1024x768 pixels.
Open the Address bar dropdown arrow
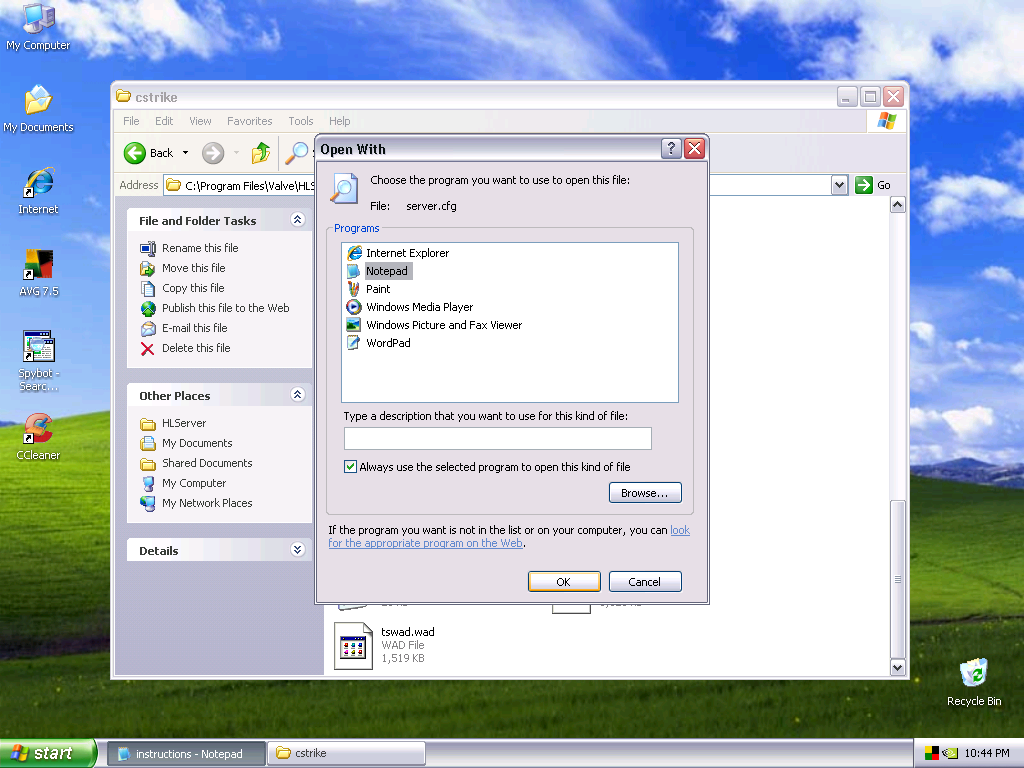[839, 185]
